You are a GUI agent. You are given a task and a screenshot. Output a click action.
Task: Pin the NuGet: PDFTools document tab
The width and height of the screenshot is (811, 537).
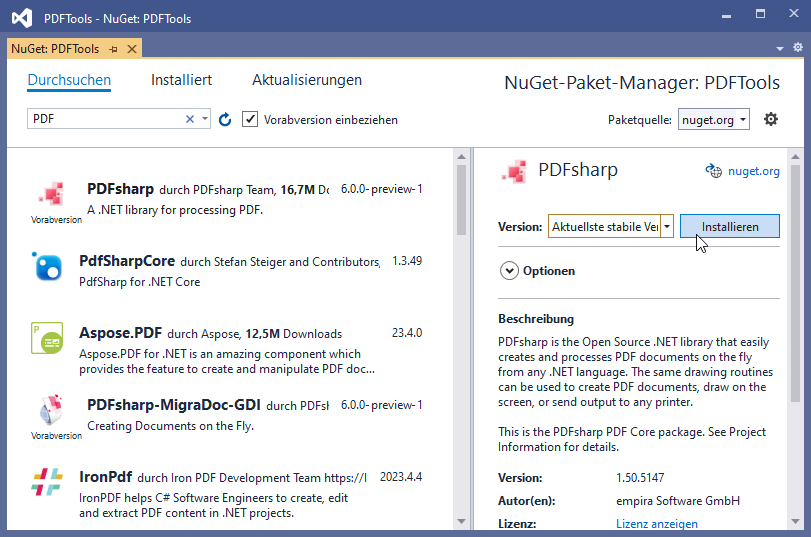tap(114, 48)
